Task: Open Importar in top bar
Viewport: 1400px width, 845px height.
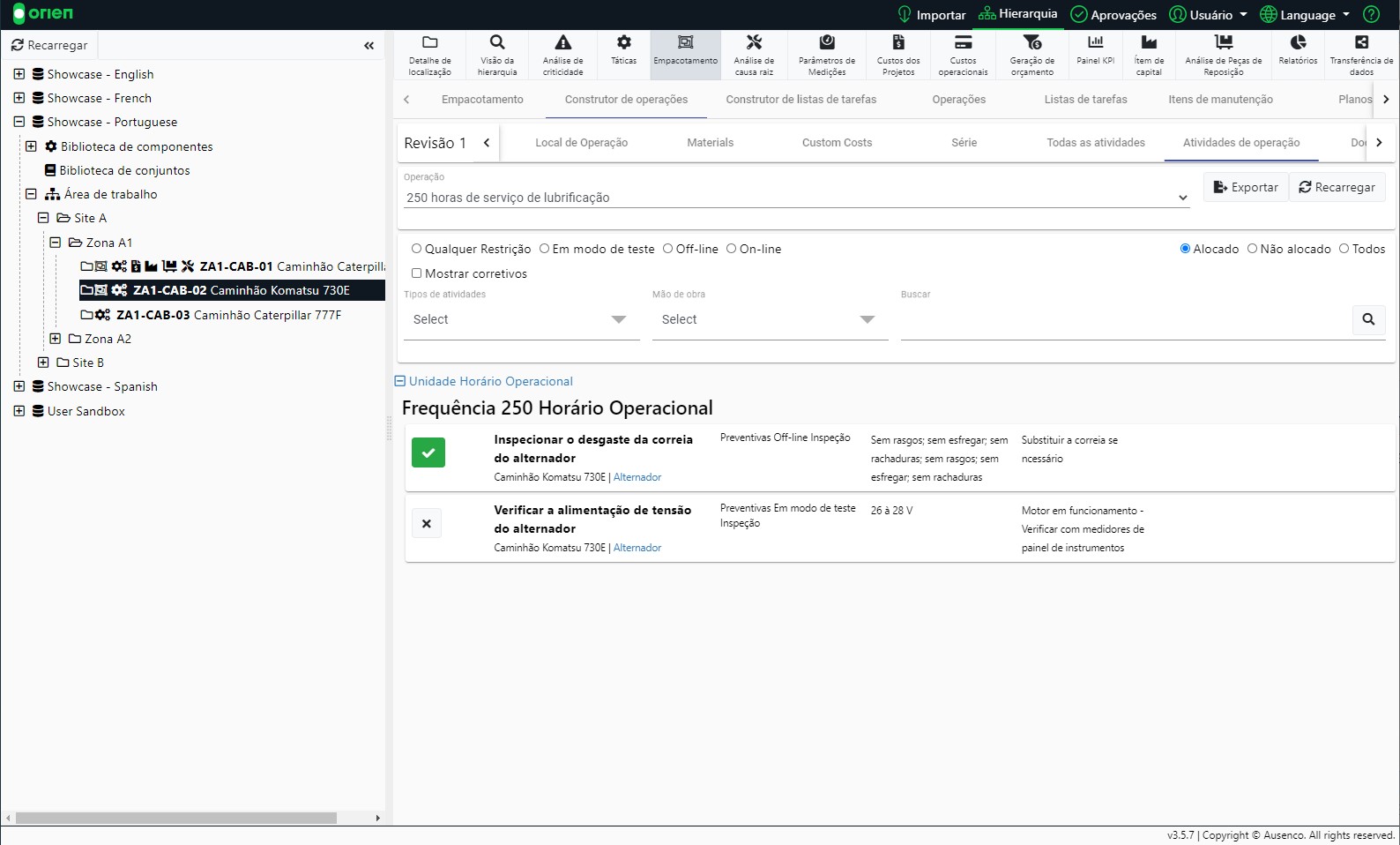Action: point(931,15)
